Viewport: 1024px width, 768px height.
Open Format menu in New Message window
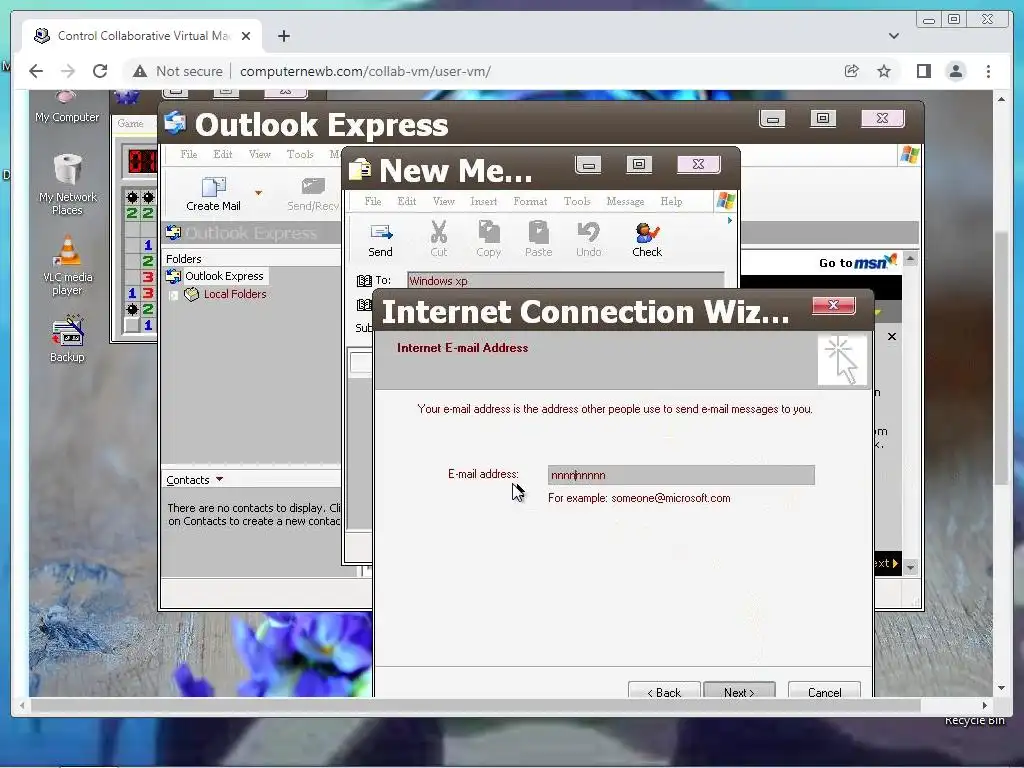click(x=530, y=201)
